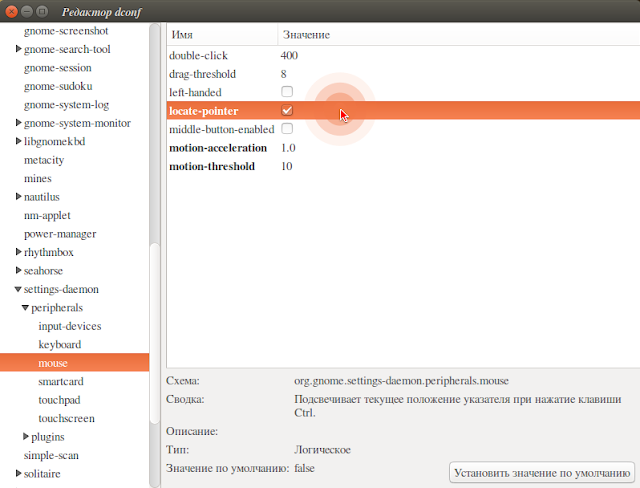Click the double-click value 400
Viewport: 640px width, 488px height.
[x=289, y=55]
